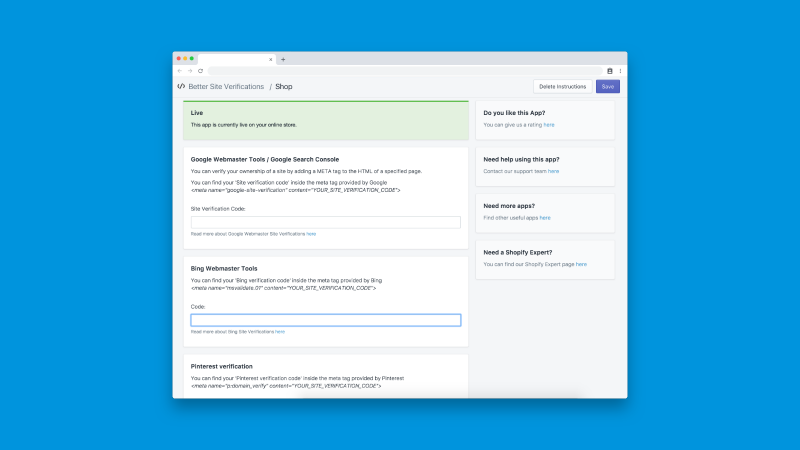800x450 pixels.
Task: Save the verification settings
Action: click(x=608, y=87)
